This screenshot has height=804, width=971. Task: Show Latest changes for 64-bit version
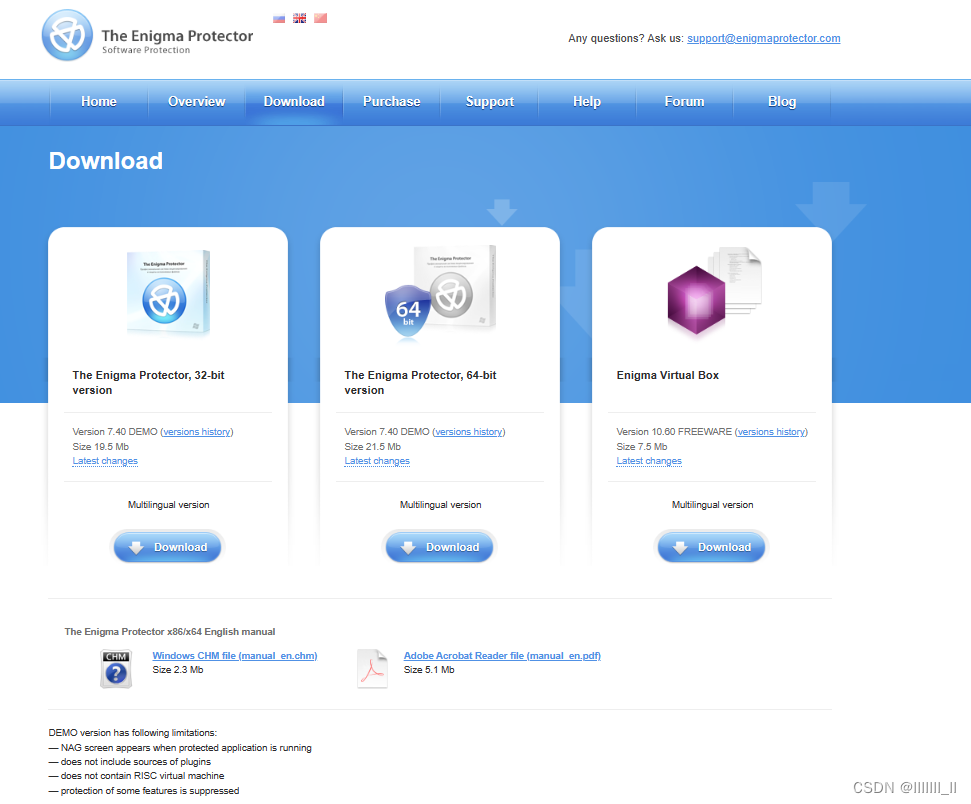(377, 461)
